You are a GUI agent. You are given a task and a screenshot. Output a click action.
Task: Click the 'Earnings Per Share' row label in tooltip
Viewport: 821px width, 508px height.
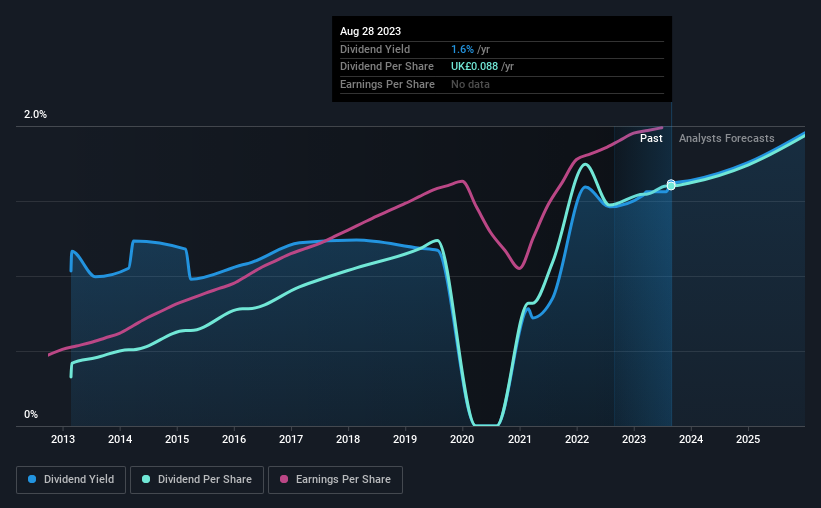coord(387,84)
